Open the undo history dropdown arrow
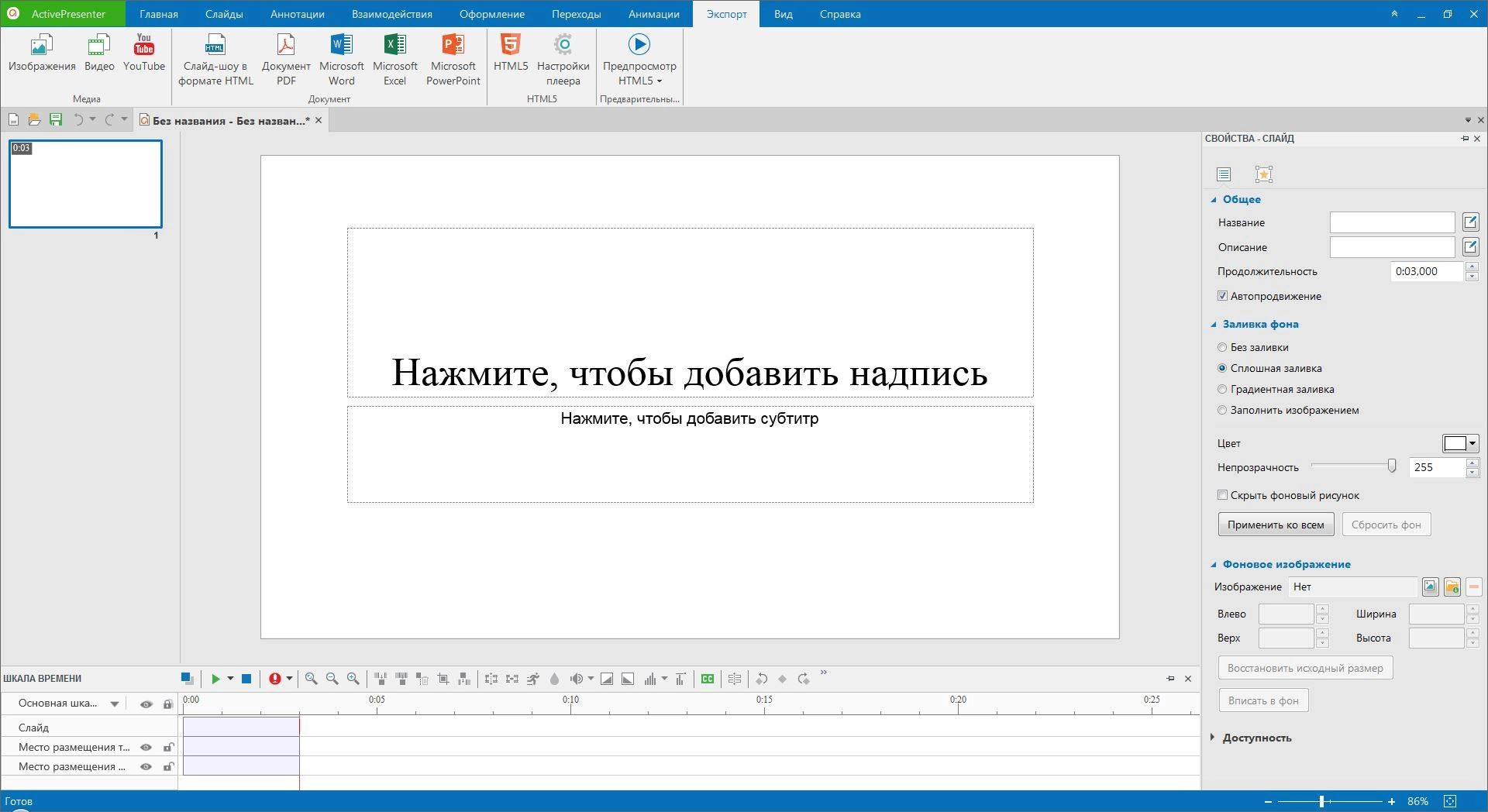Screen dimensions: 1488x812 pyautogui.click(x=92, y=119)
